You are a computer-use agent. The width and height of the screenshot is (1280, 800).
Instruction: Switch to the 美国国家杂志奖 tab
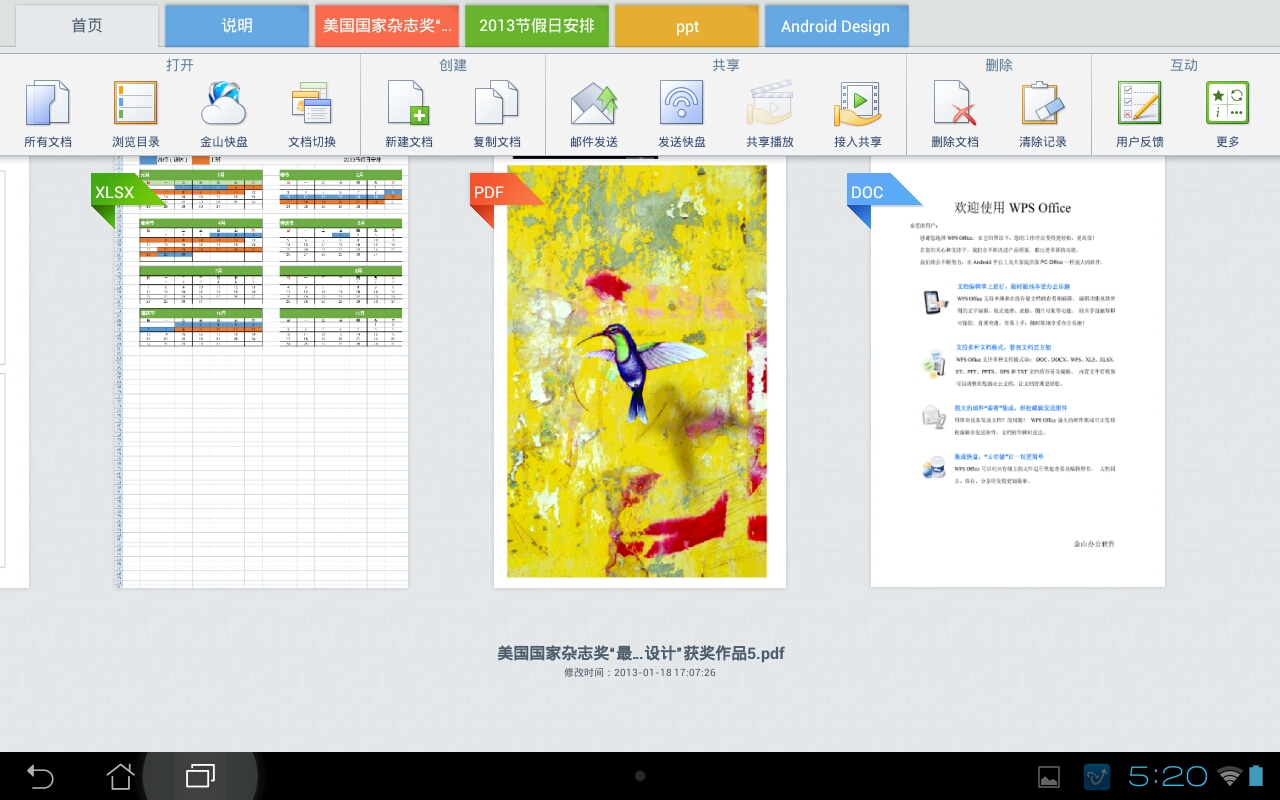click(387, 26)
